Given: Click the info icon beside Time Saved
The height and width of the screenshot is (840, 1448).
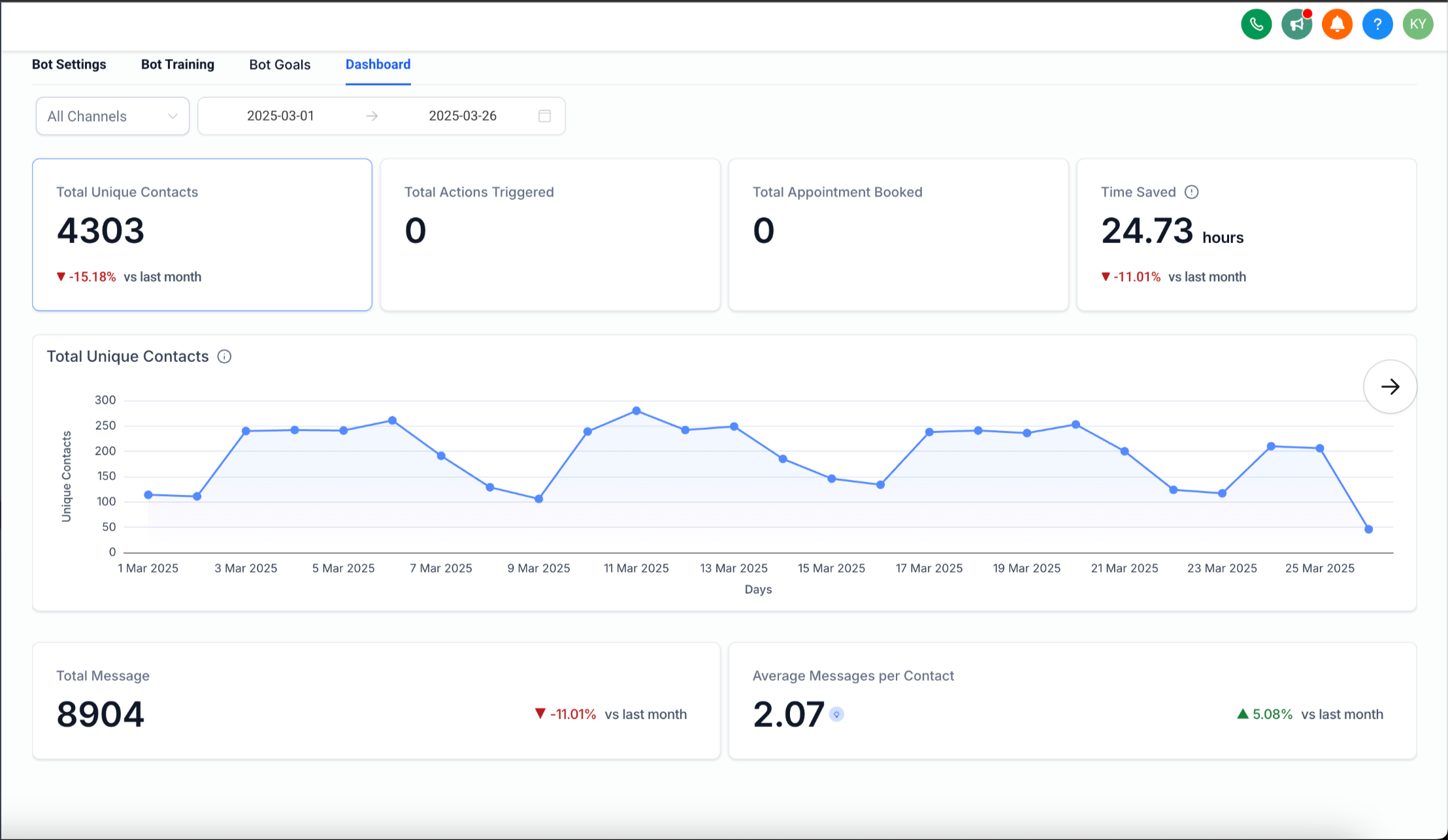Looking at the screenshot, I should point(1191,191).
